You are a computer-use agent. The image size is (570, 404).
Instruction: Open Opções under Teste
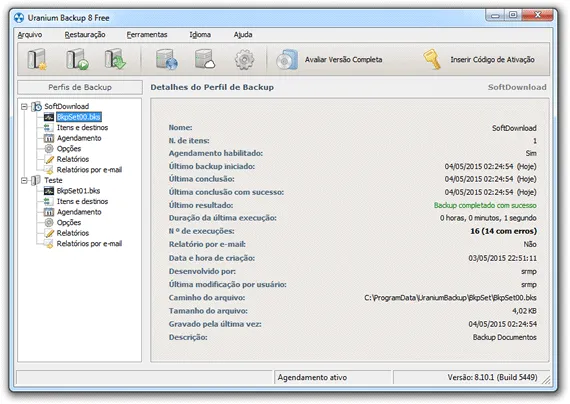click(x=69, y=223)
